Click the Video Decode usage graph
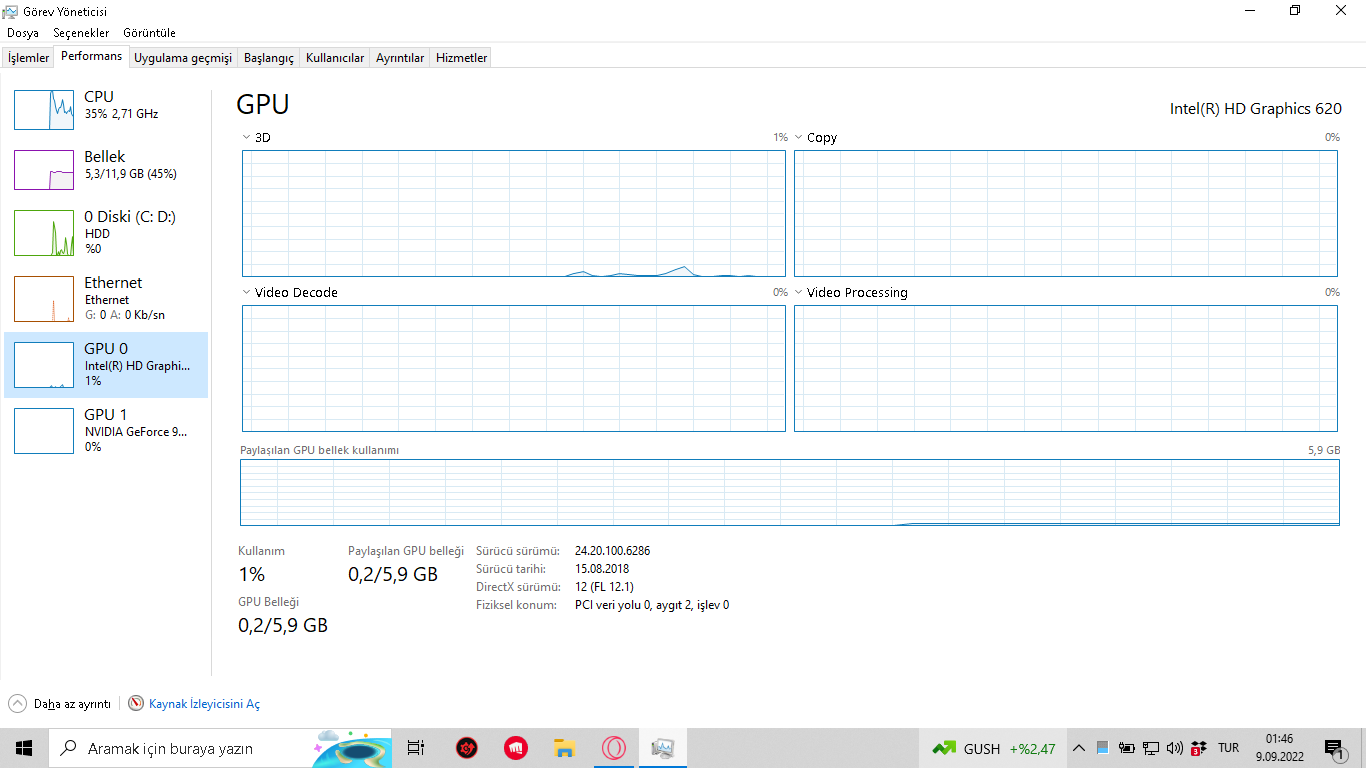 [x=514, y=368]
